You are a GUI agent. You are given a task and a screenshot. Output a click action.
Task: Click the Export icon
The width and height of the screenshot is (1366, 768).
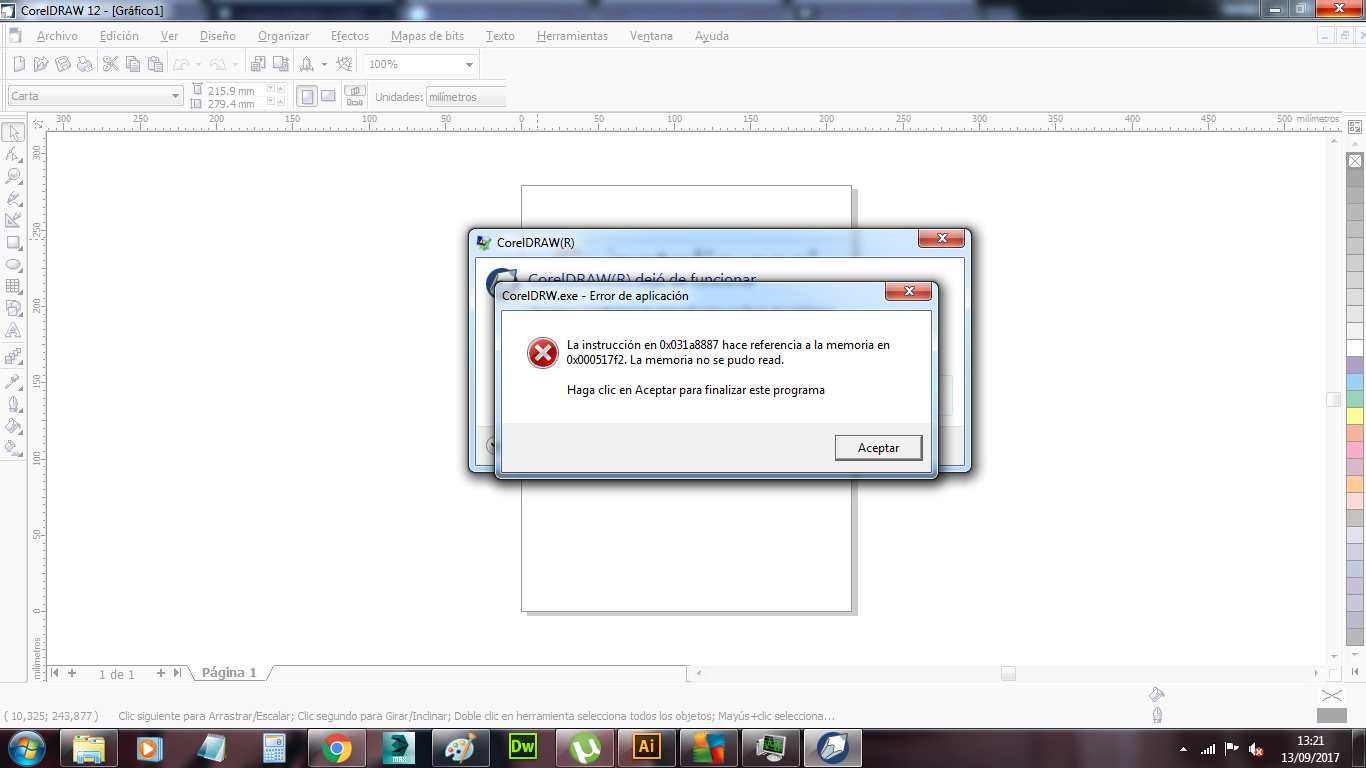click(x=280, y=64)
